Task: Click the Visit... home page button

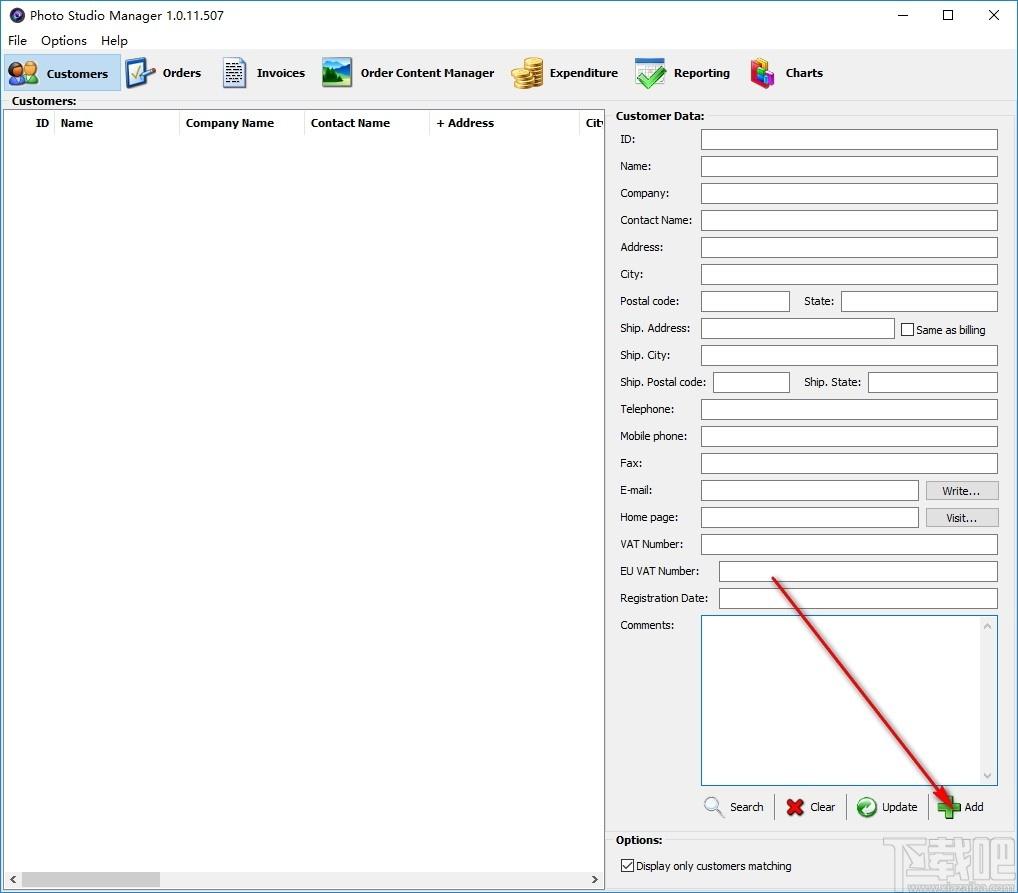Action: 962,518
